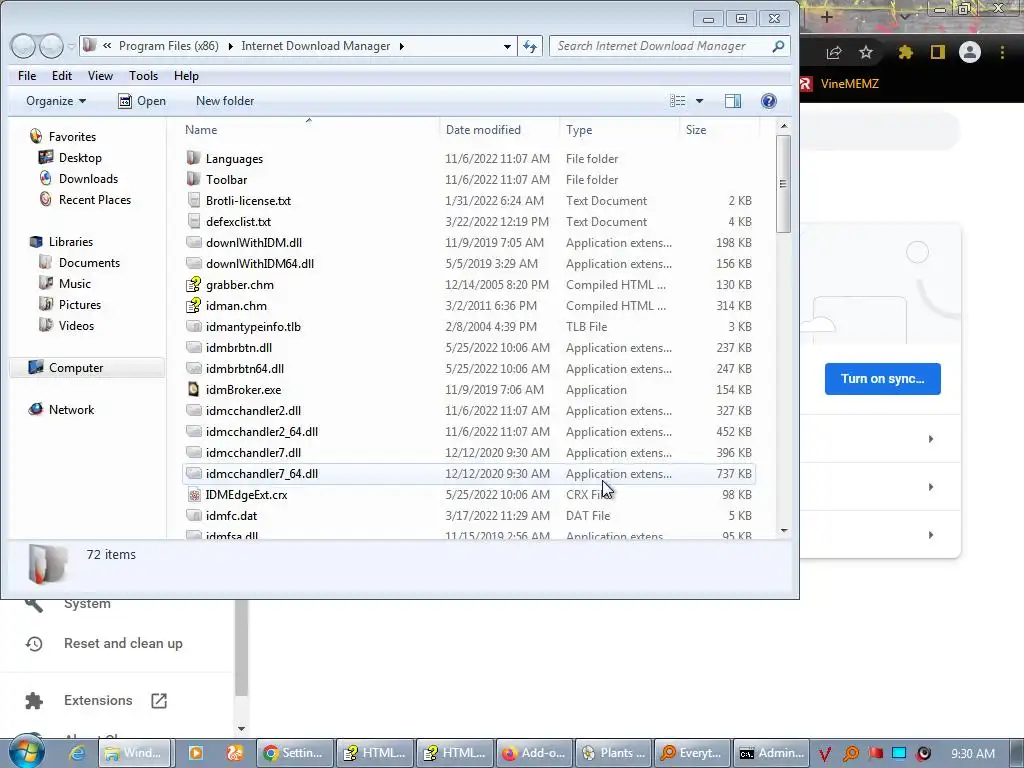Viewport: 1024px width, 768px height.
Task: Open the Organize dropdown
Action: pyautogui.click(x=56, y=101)
